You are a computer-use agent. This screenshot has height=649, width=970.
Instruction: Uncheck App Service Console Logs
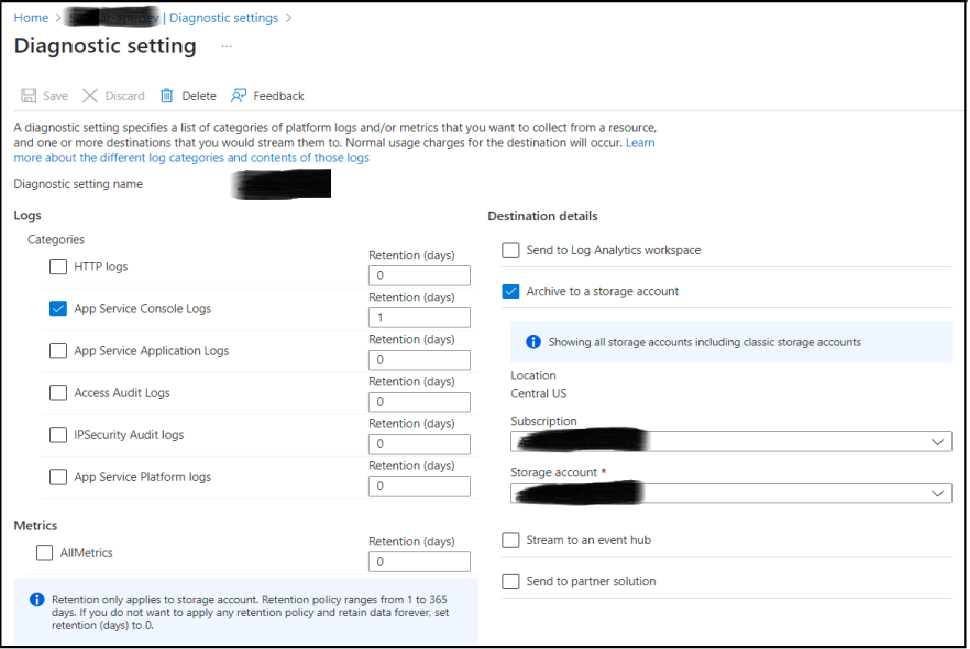tap(58, 309)
